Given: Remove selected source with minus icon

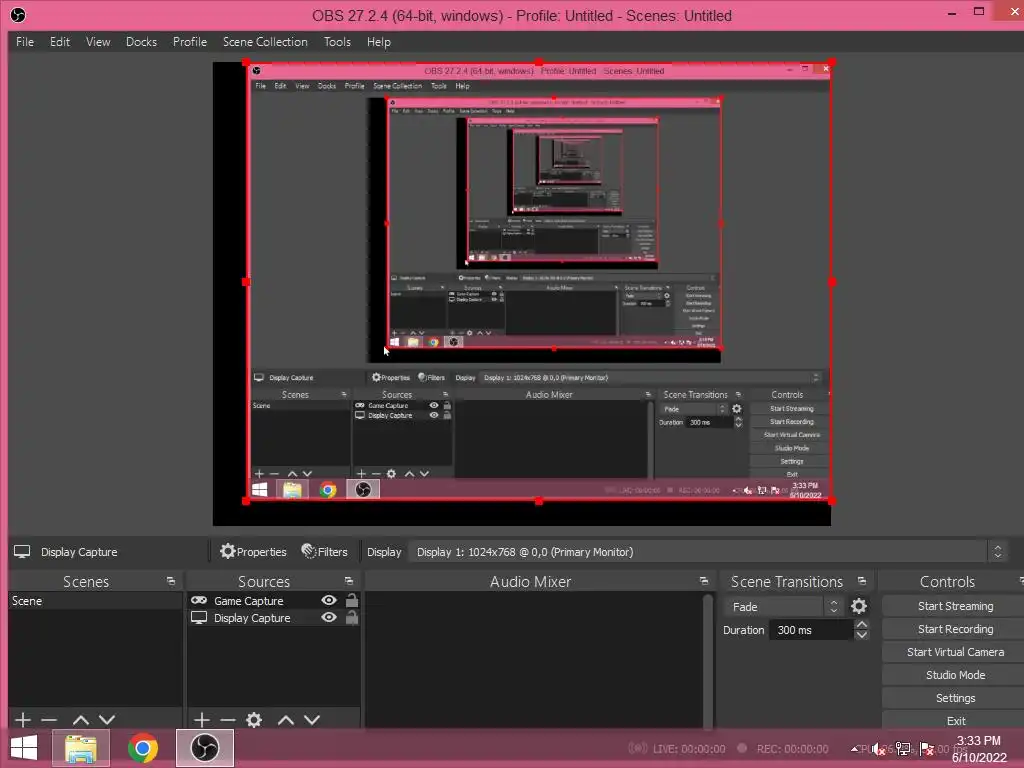Looking at the screenshot, I should (227, 720).
